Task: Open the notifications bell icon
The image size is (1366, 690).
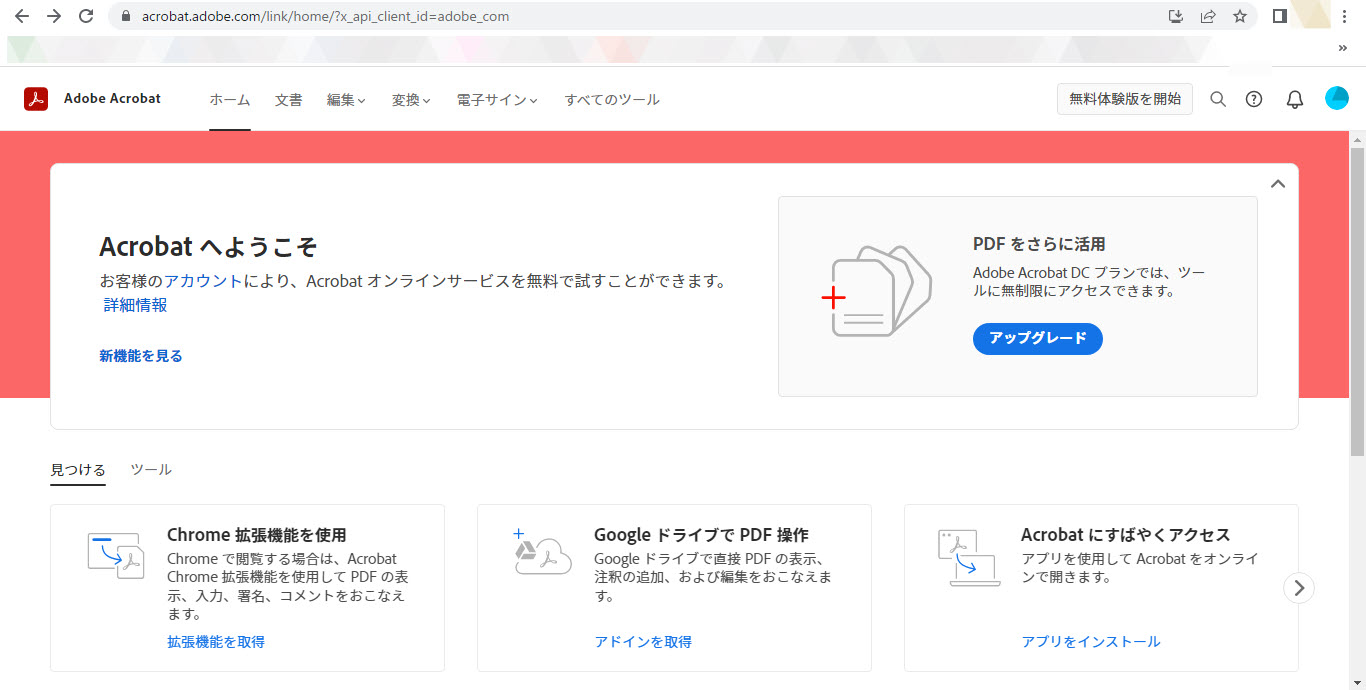Action: pos(1295,99)
